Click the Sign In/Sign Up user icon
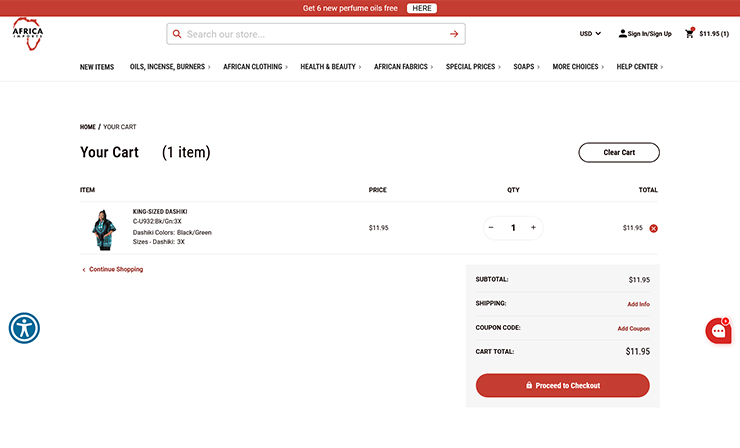Image resolution: width=740 pixels, height=448 pixels. pos(623,34)
